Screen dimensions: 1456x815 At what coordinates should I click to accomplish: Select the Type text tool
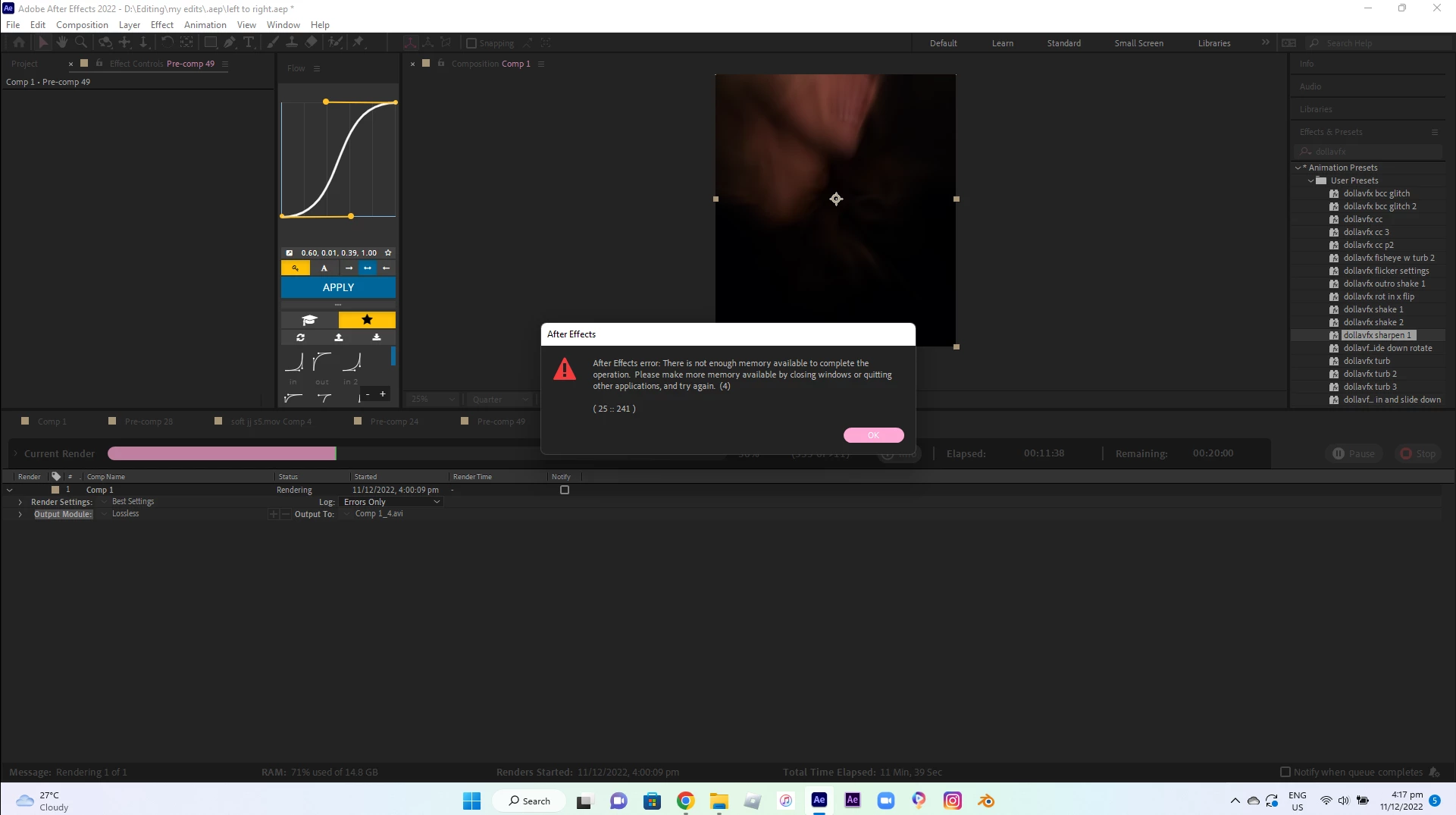(x=249, y=43)
